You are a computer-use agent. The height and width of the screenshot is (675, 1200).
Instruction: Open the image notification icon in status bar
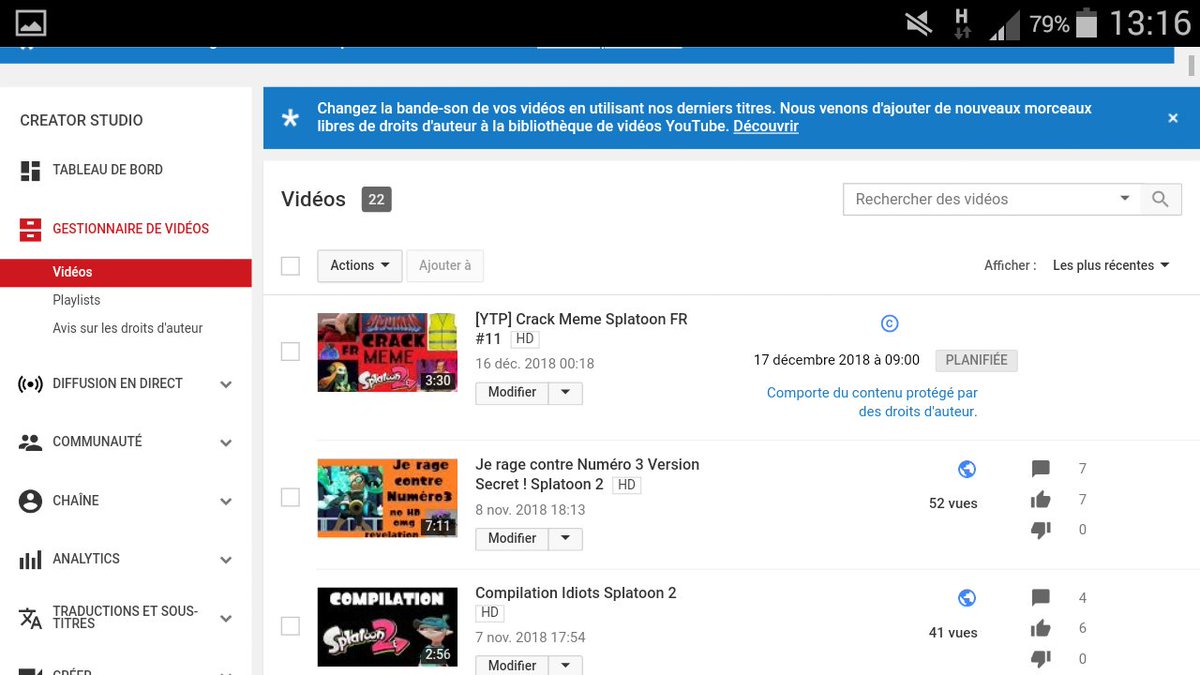(x=31, y=23)
